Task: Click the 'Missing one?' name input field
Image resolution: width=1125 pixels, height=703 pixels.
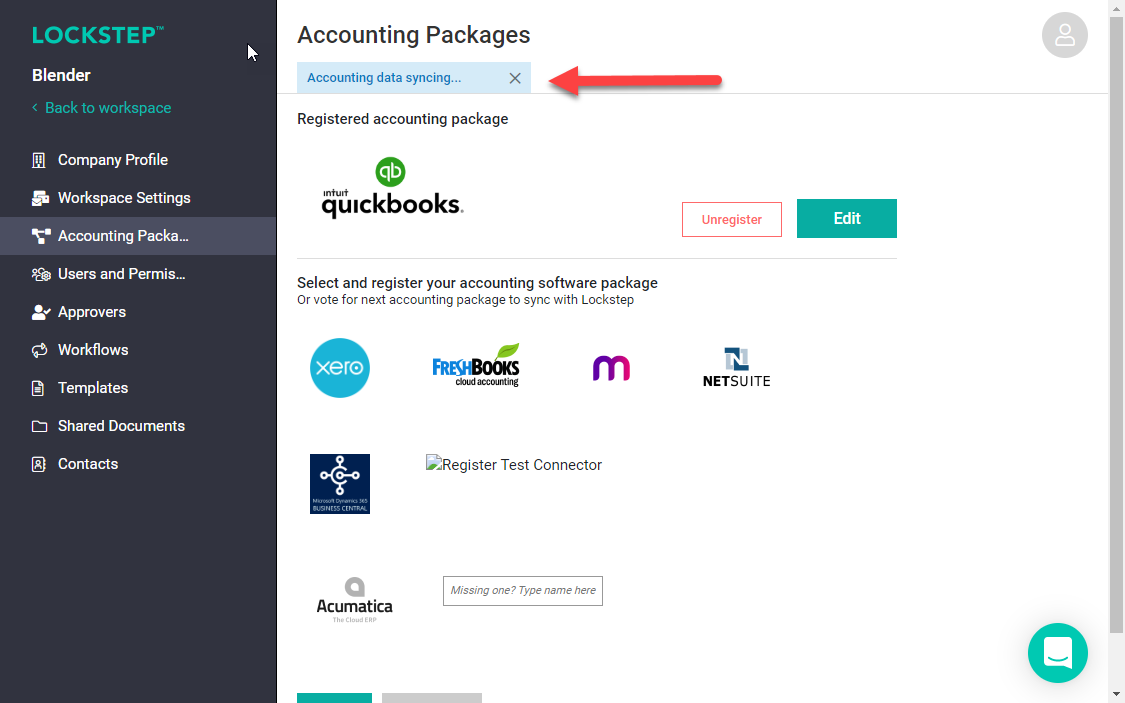Action: point(522,591)
